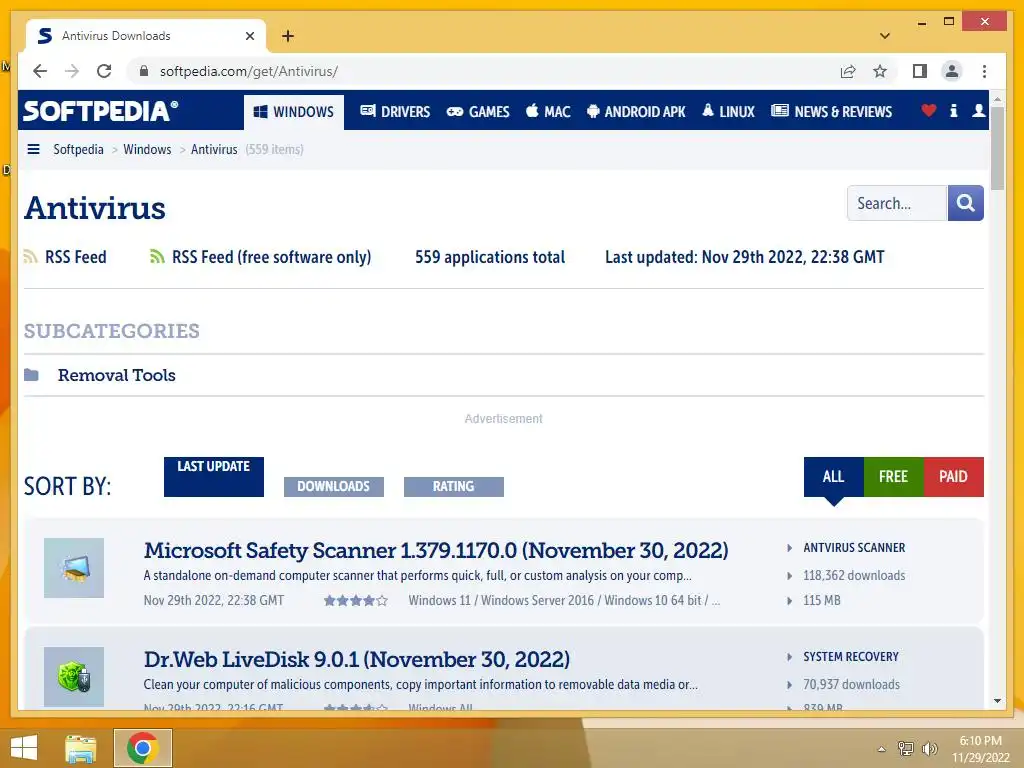Go to Softpedia breadcrumb link

click(78, 150)
